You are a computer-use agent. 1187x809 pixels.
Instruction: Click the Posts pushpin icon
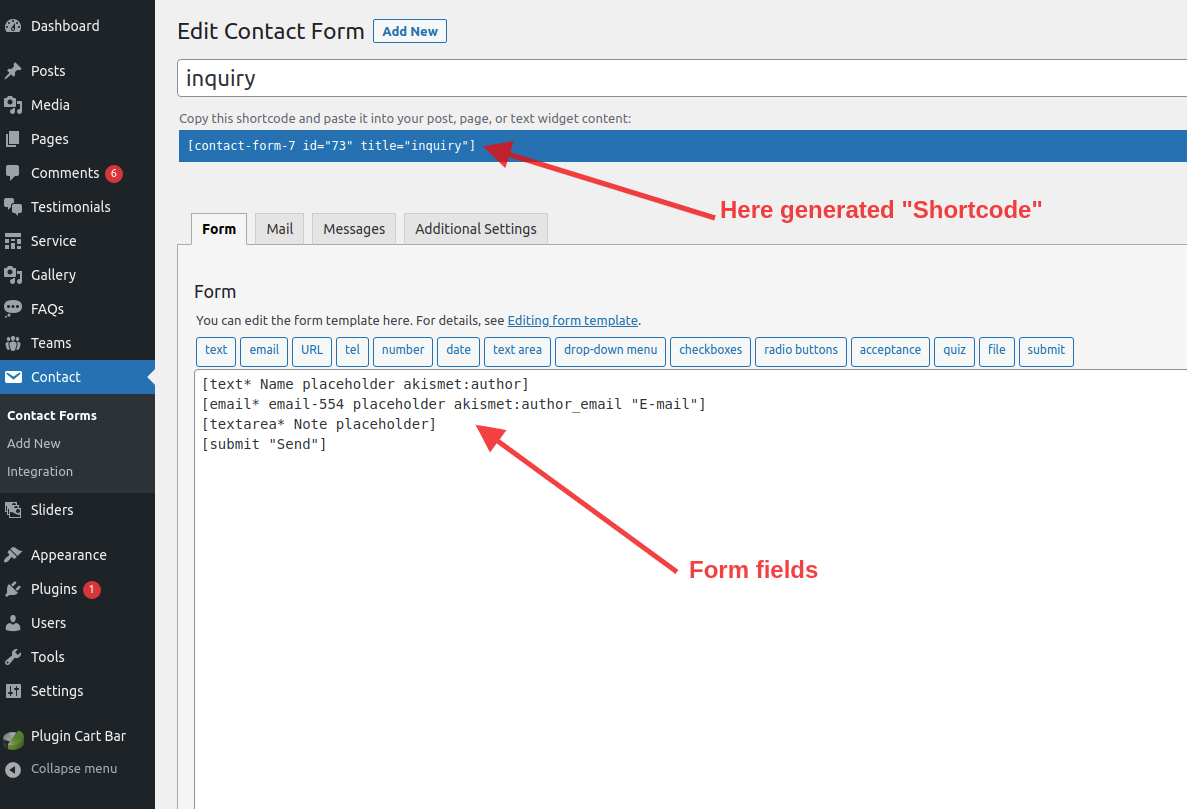pyautogui.click(x=13, y=71)
